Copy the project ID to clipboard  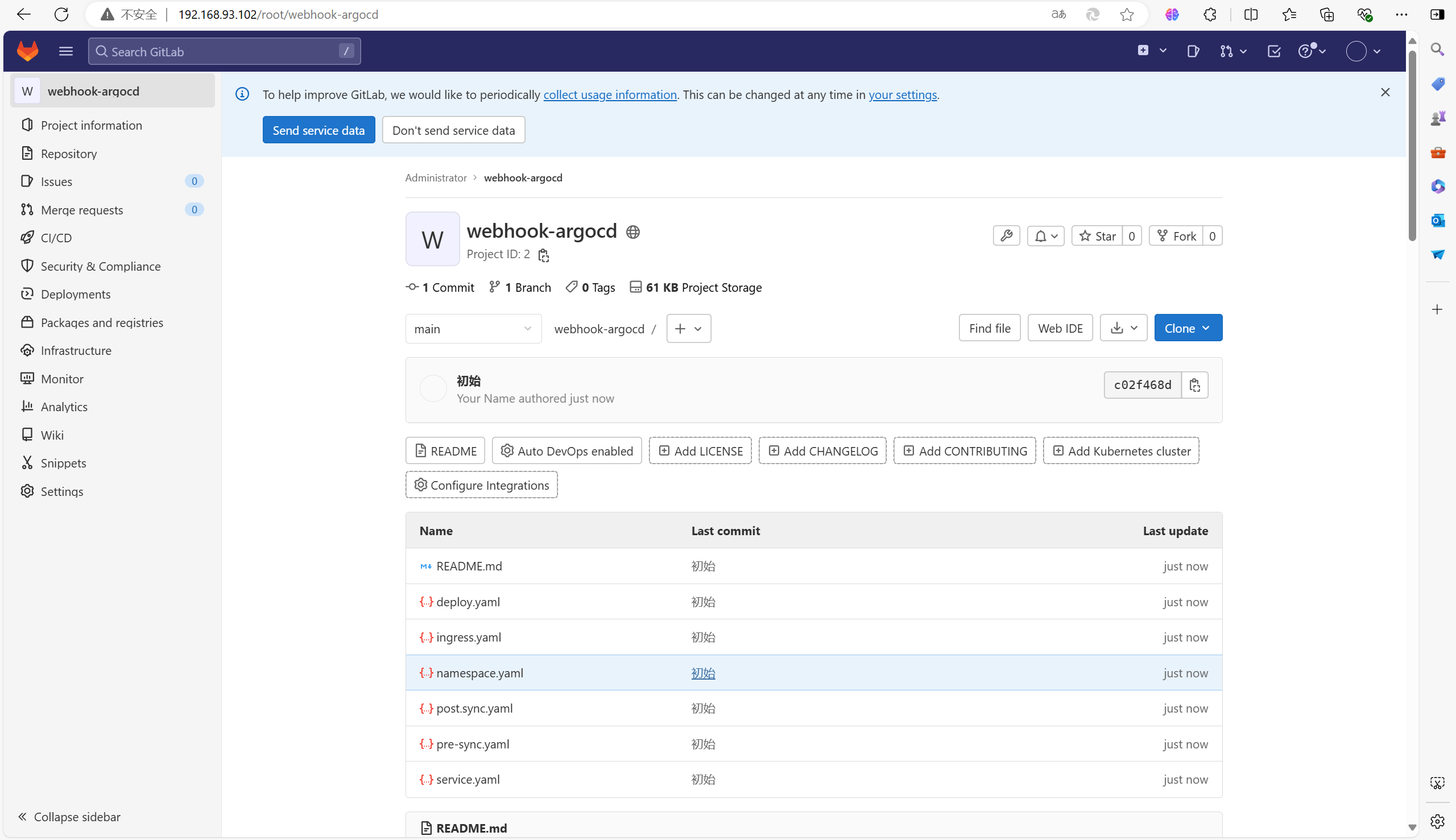point(543,255)
